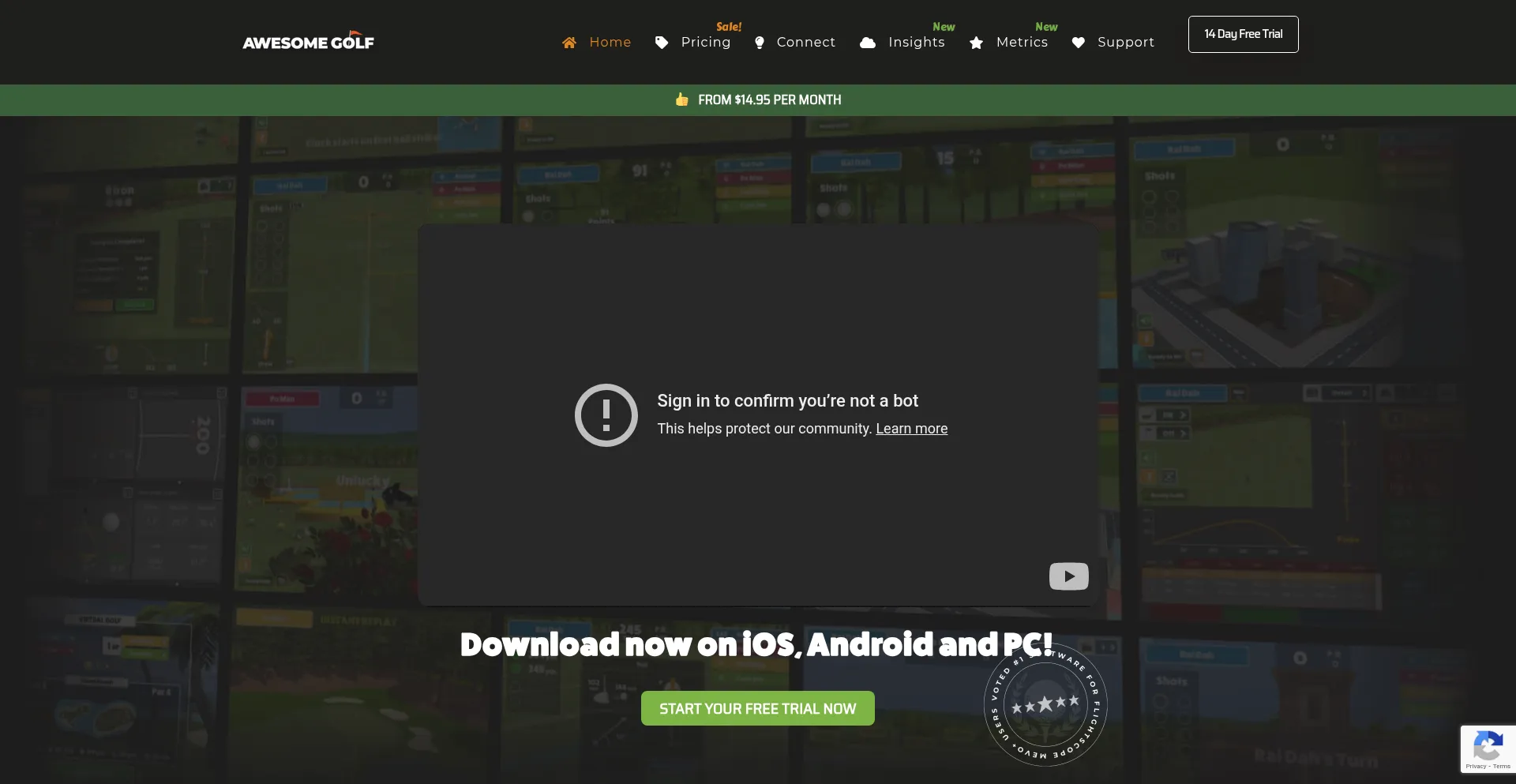Screen dimensions: 1516x784
Task: Open the Insights menu item
Action: coord(916,42)
